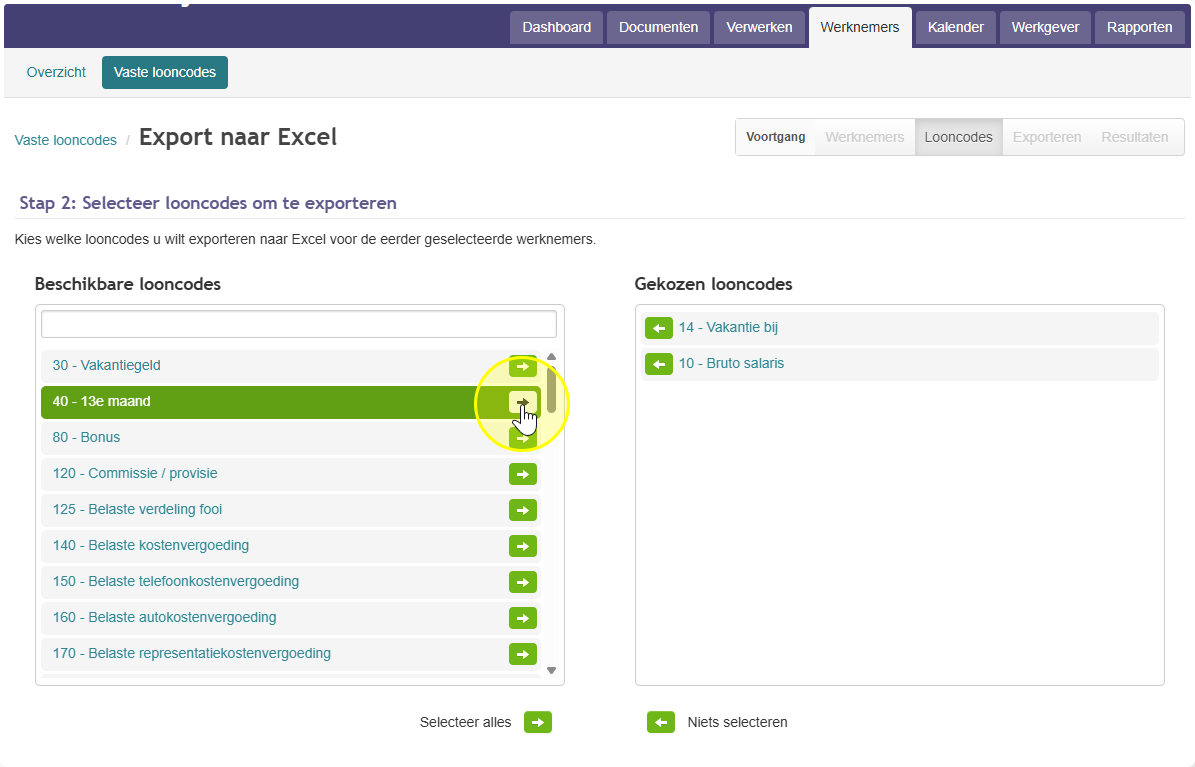Select the Vaste looncodes sub-tab
Image resolution: width=1195 pixels, height=767 pixels.
pos(165,72)
